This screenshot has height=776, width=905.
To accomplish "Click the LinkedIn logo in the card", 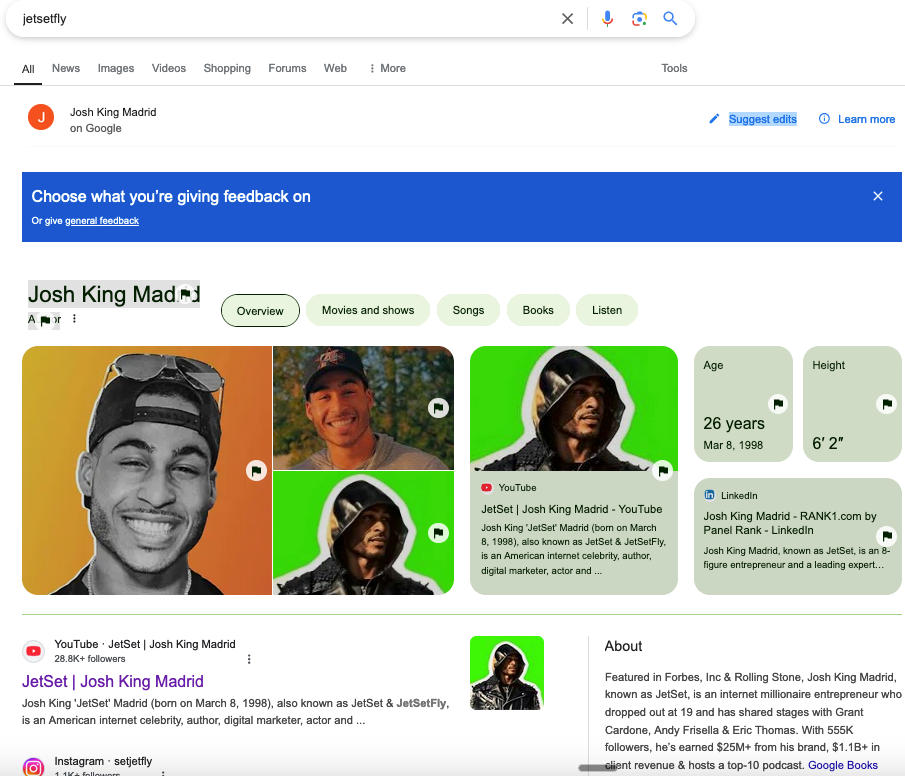I will click(709, 495).
